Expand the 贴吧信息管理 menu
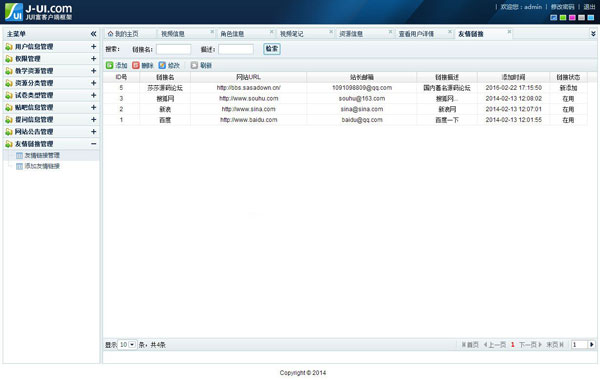This screenshot has height=380, width=600. (x=93, y=108)
